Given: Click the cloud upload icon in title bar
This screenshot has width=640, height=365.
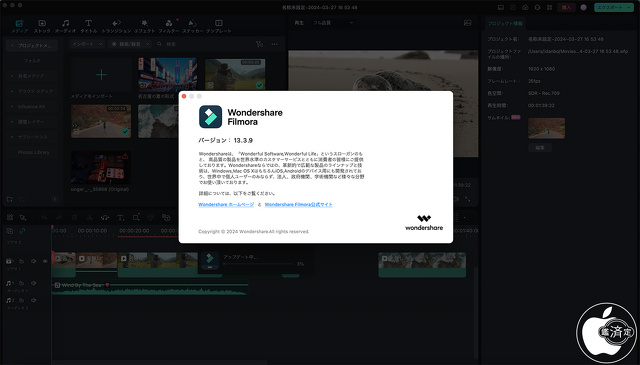Looking at the screenshot, I should (525, 7).
